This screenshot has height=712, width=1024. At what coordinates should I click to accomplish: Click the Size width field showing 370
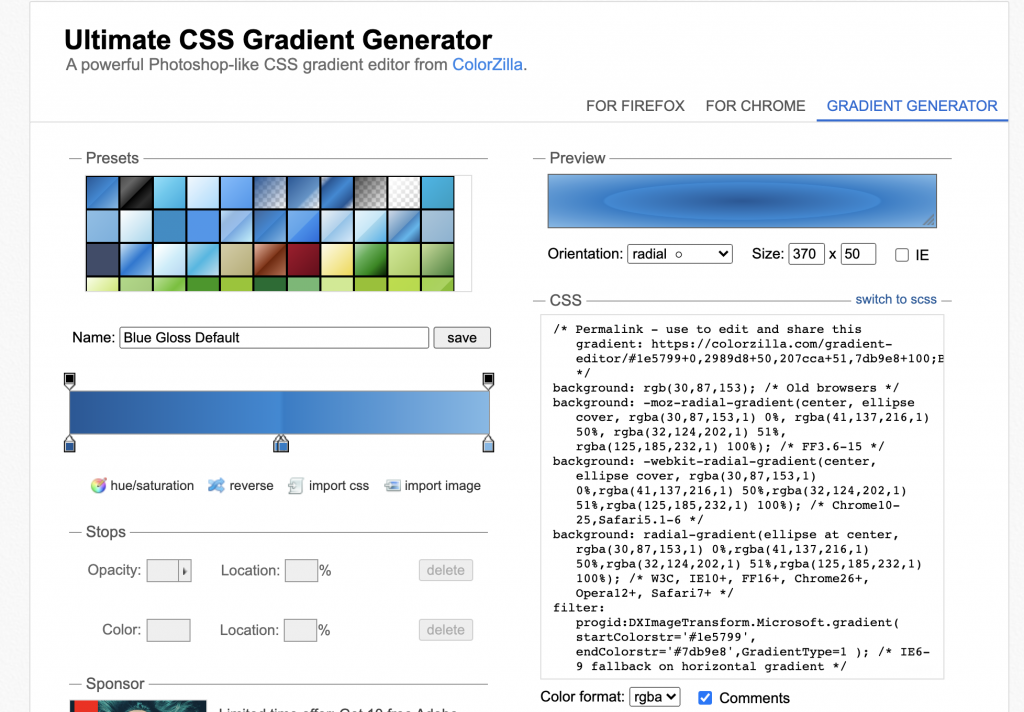[806, 254]
